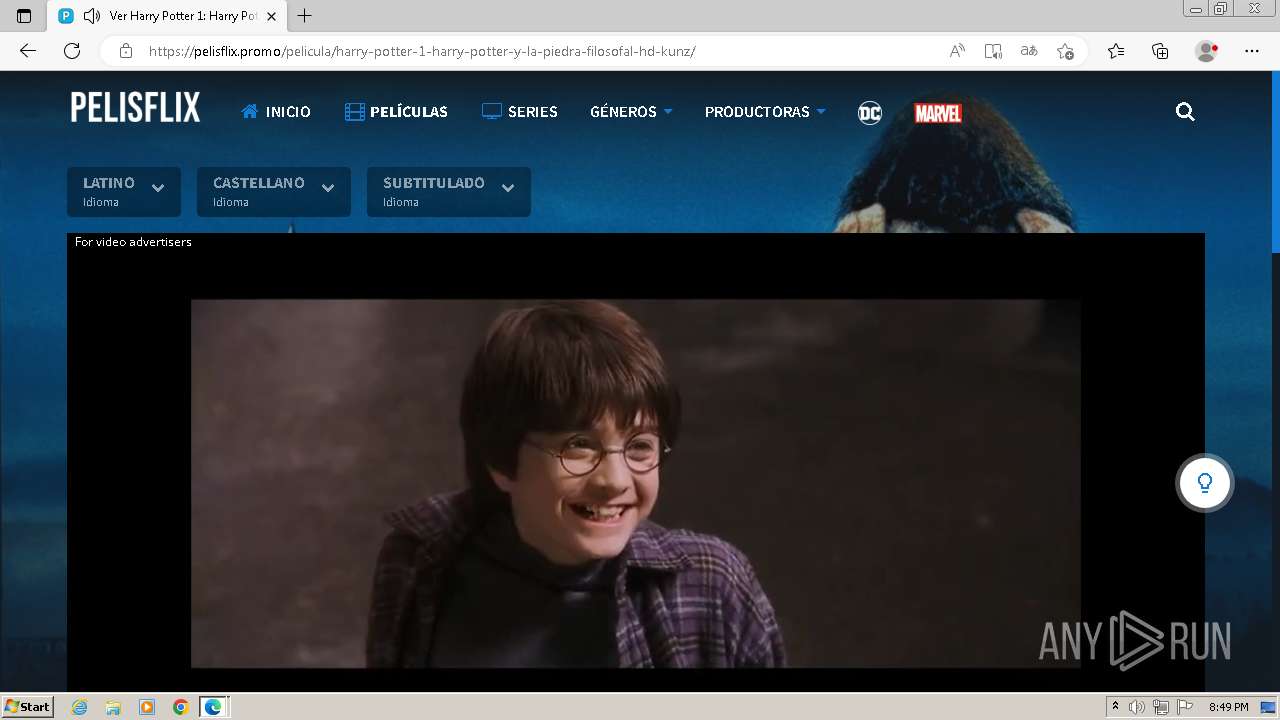Mute the tab via speaker icon

(92, 16)
